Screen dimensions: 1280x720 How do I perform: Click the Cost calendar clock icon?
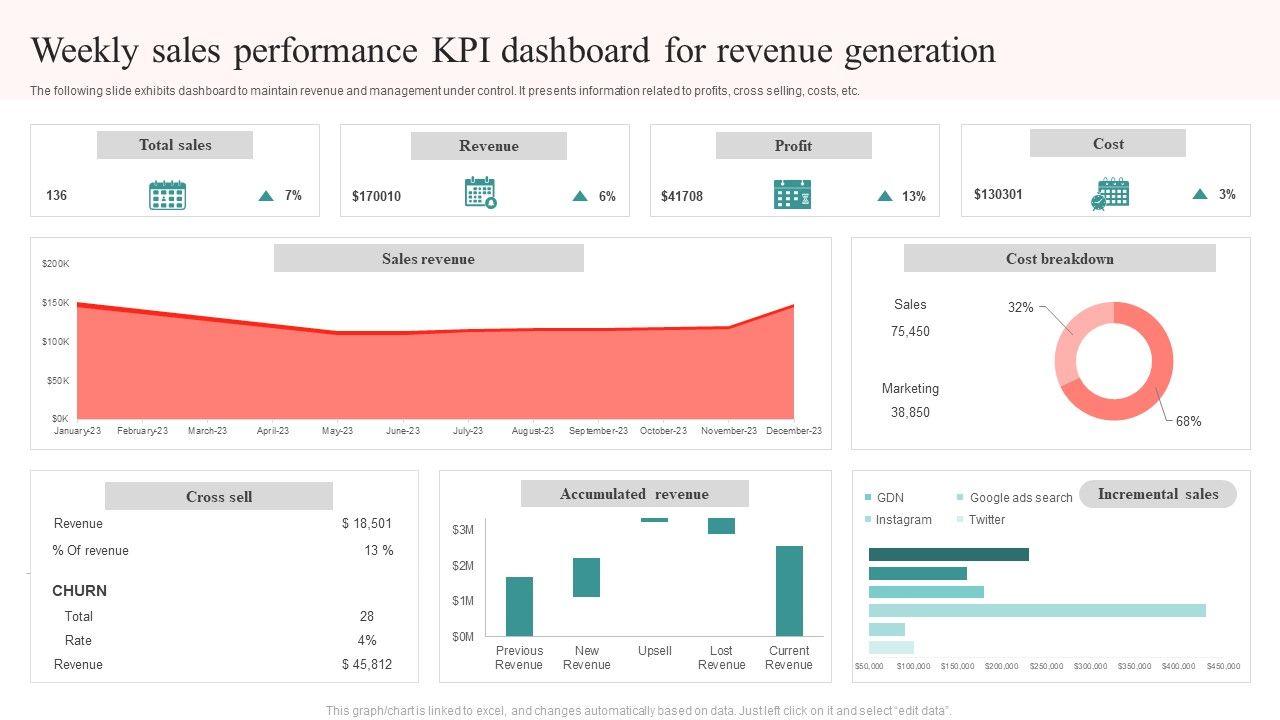[x=1109, y=194]
